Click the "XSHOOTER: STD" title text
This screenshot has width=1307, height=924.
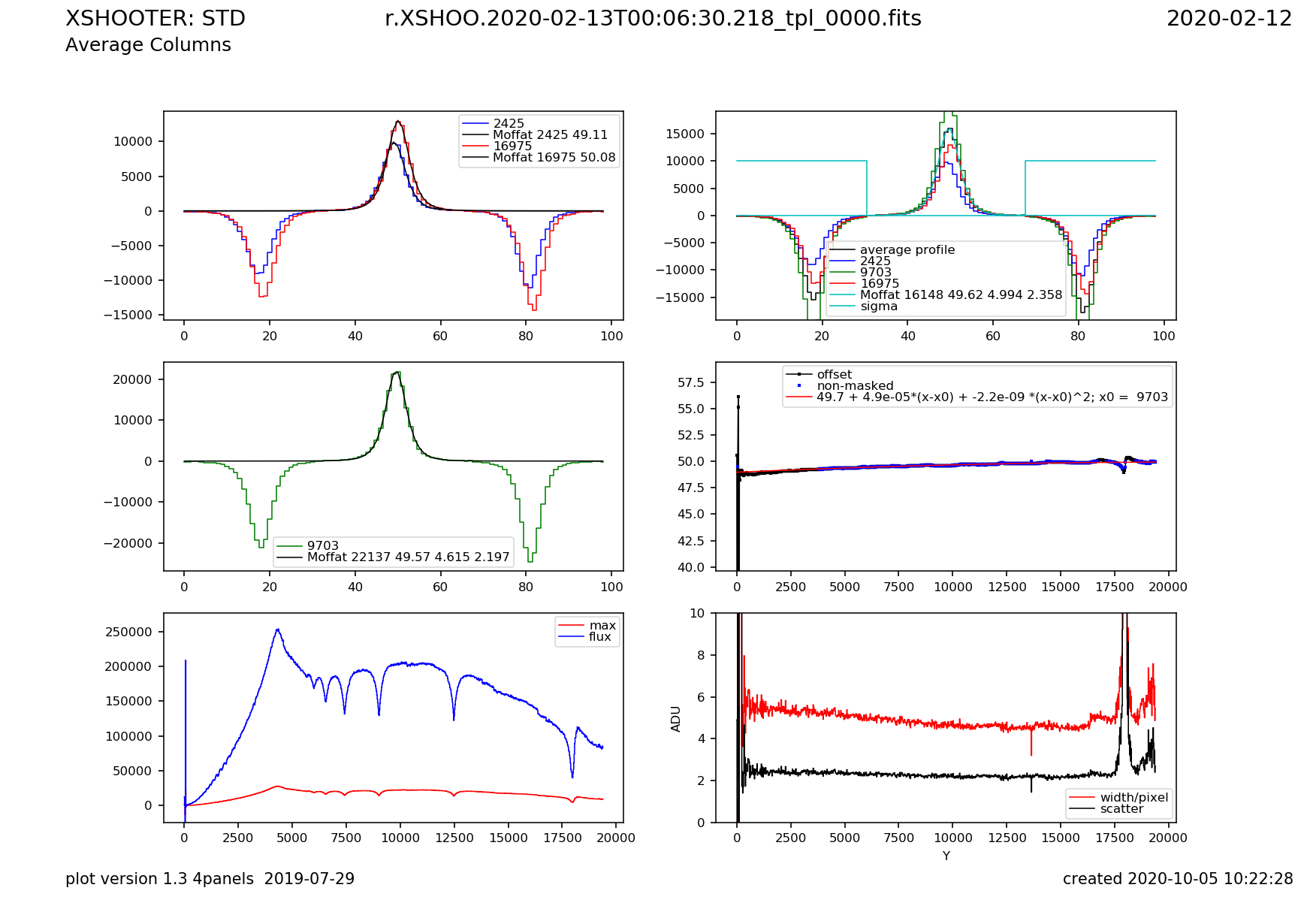point(155,19)
